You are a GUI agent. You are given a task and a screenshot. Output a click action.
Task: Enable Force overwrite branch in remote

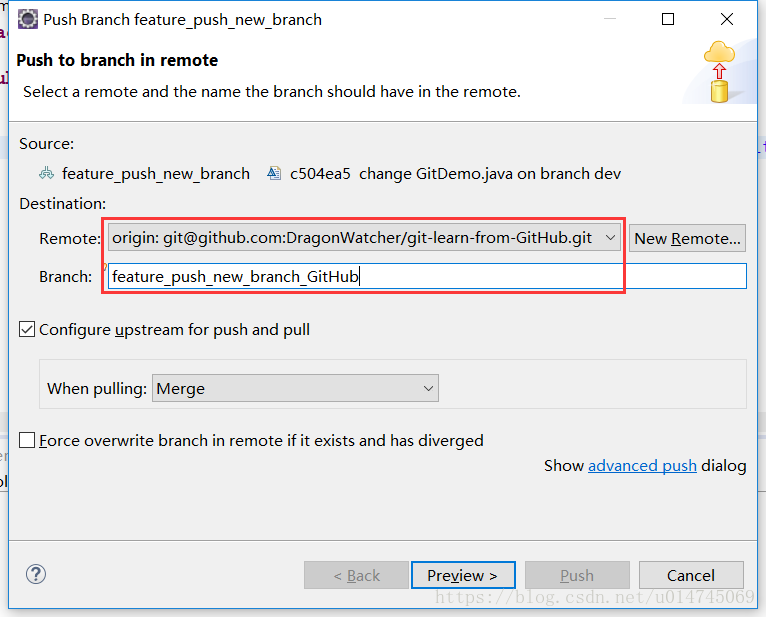27,440
